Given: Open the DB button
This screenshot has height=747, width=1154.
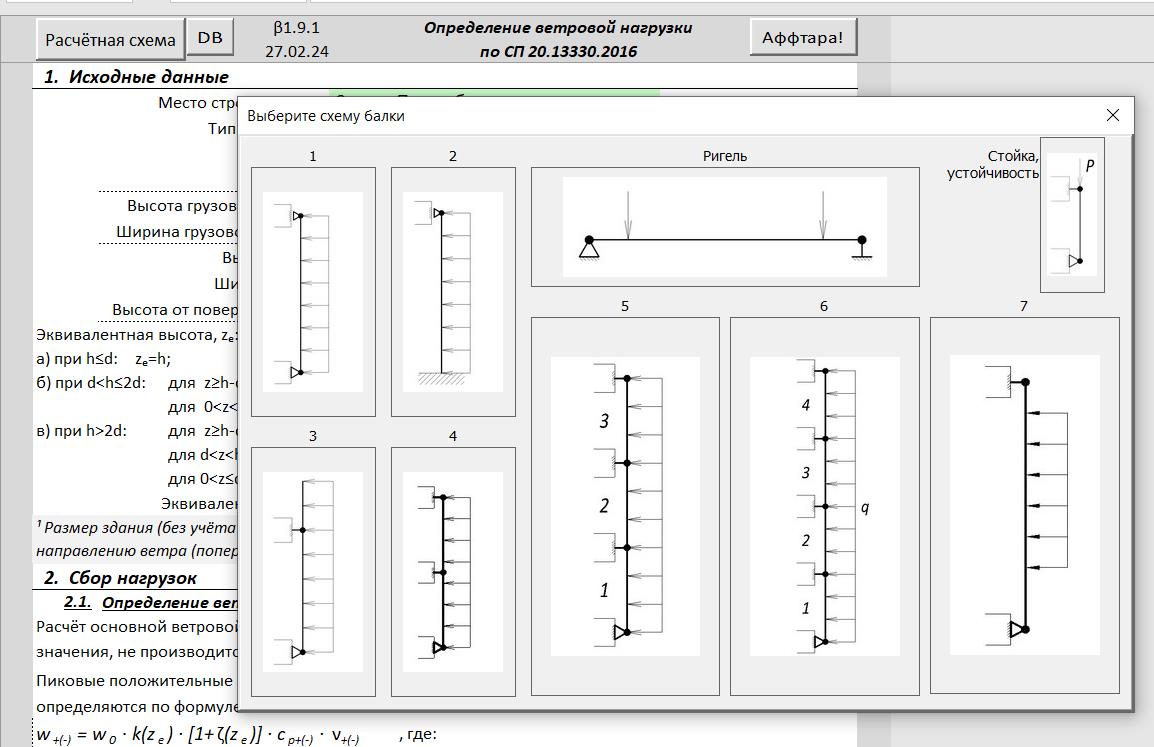Looking at the screenshot, I should (210, 38).
